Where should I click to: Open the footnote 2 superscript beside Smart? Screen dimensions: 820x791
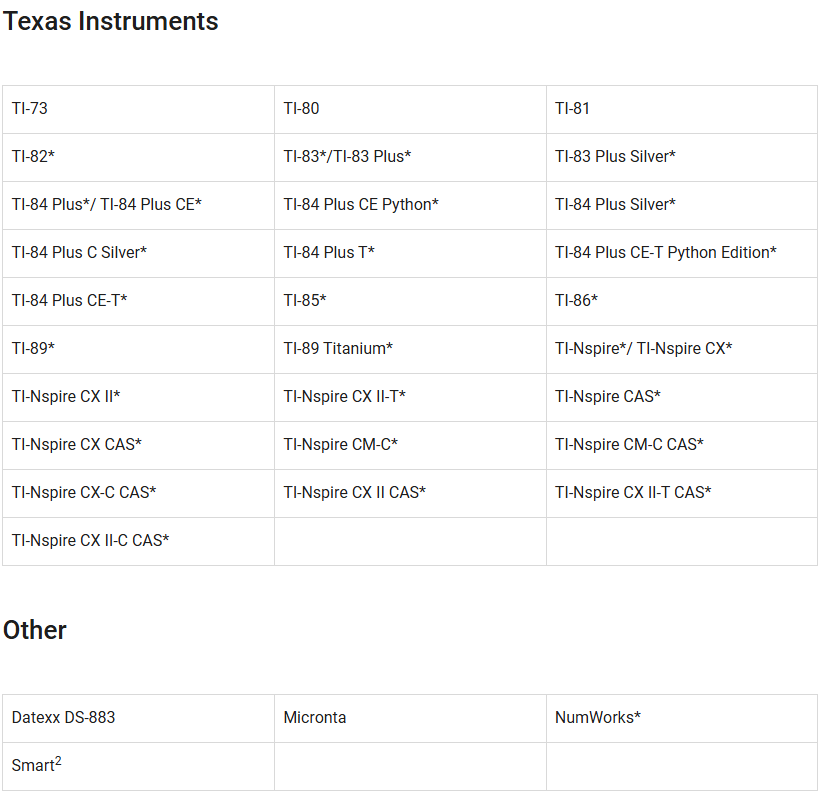point(58,761)
